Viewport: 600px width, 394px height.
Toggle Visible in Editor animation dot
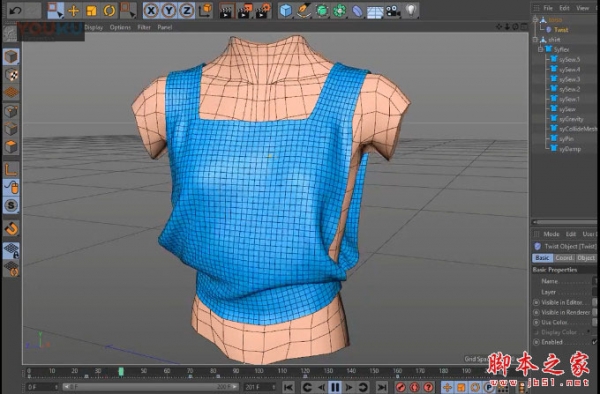click(536, 303)
